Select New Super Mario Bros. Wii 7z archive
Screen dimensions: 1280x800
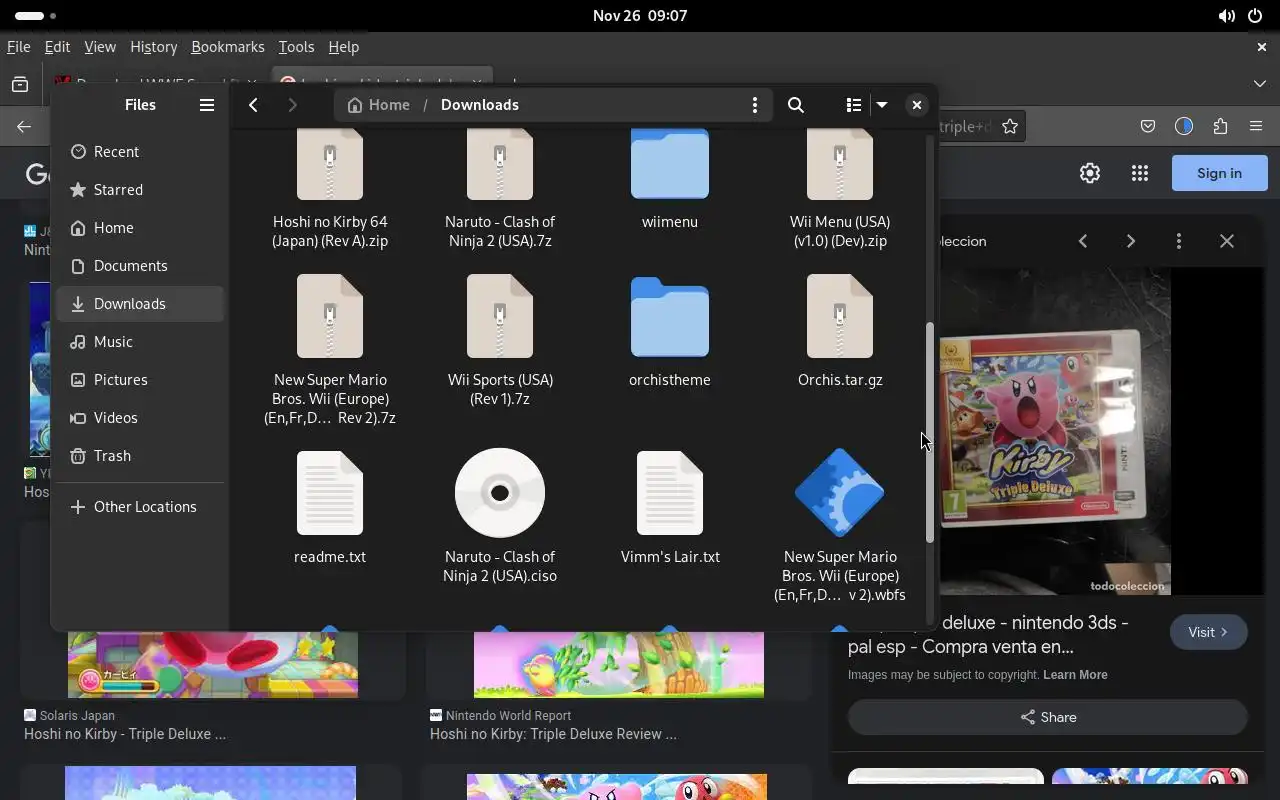(x=330, y=350)
